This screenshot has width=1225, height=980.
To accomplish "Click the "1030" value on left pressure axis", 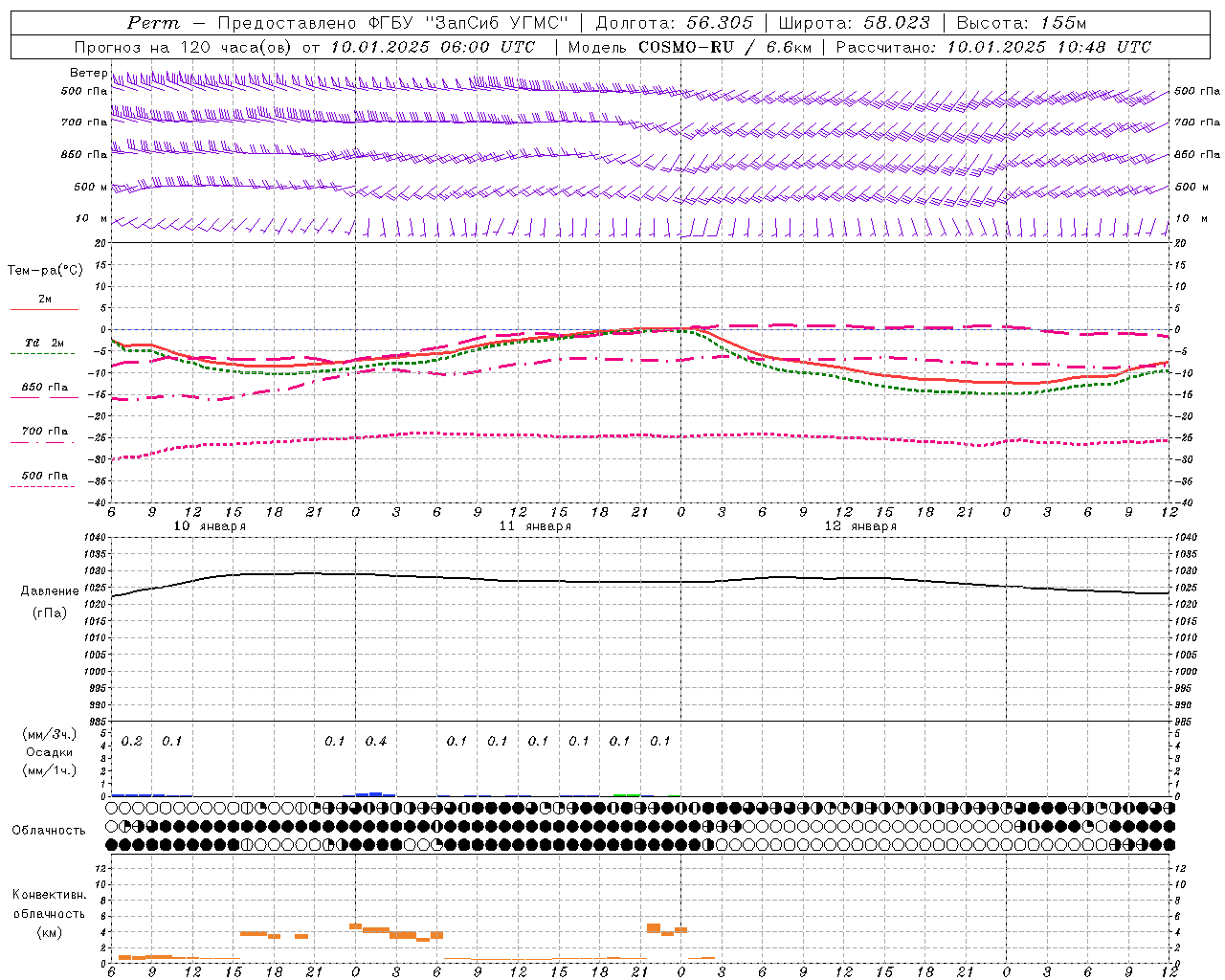I will click(96, 570).
